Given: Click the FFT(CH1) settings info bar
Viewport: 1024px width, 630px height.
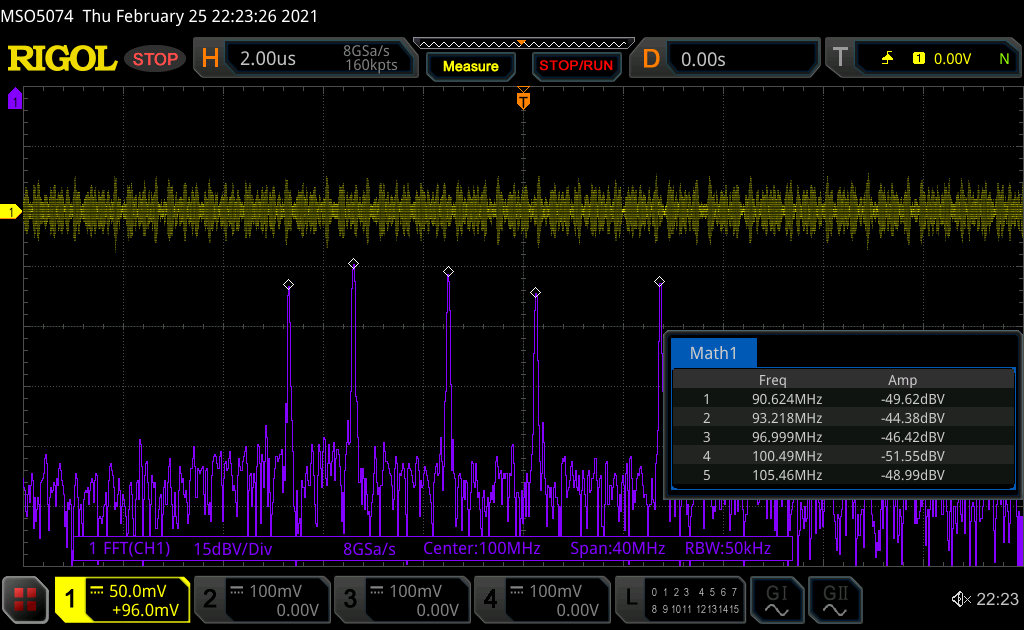Looking at the screenshot, I should tap(433, 549).
